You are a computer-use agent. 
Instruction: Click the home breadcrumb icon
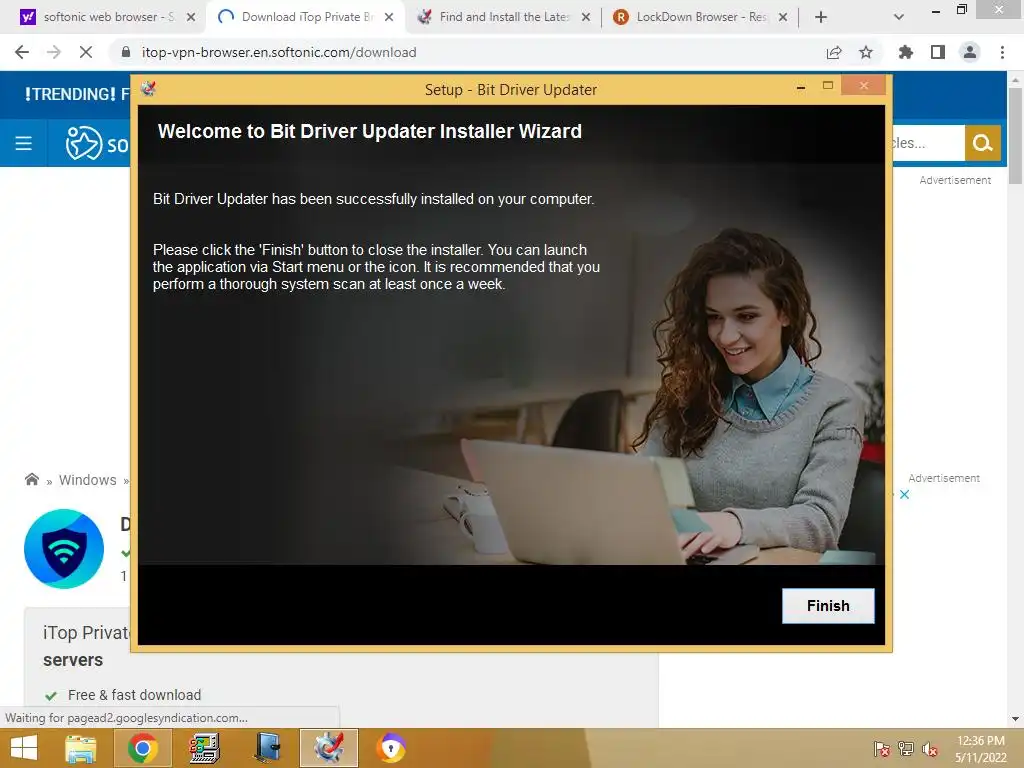click(x=32, y=479)
